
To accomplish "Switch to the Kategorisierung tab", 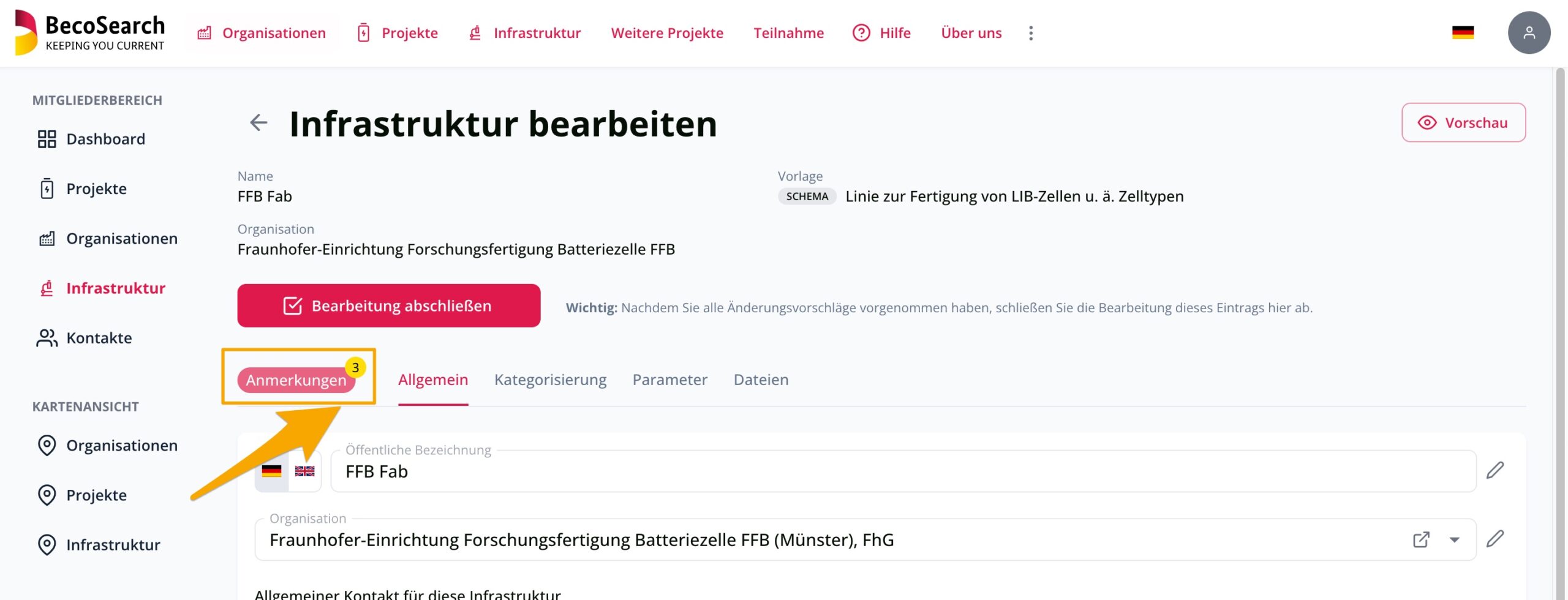I will [550, 380].
